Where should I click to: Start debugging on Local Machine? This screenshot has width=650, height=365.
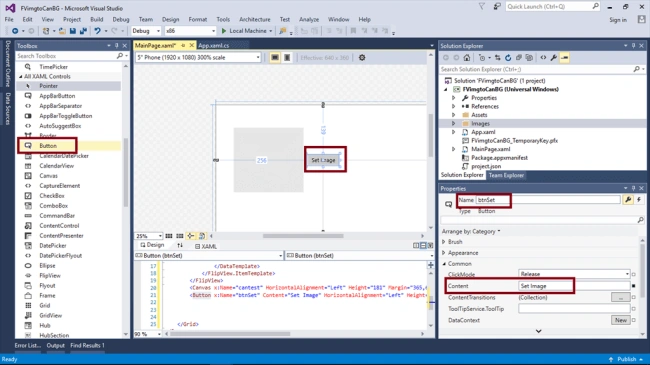[246, 31]
